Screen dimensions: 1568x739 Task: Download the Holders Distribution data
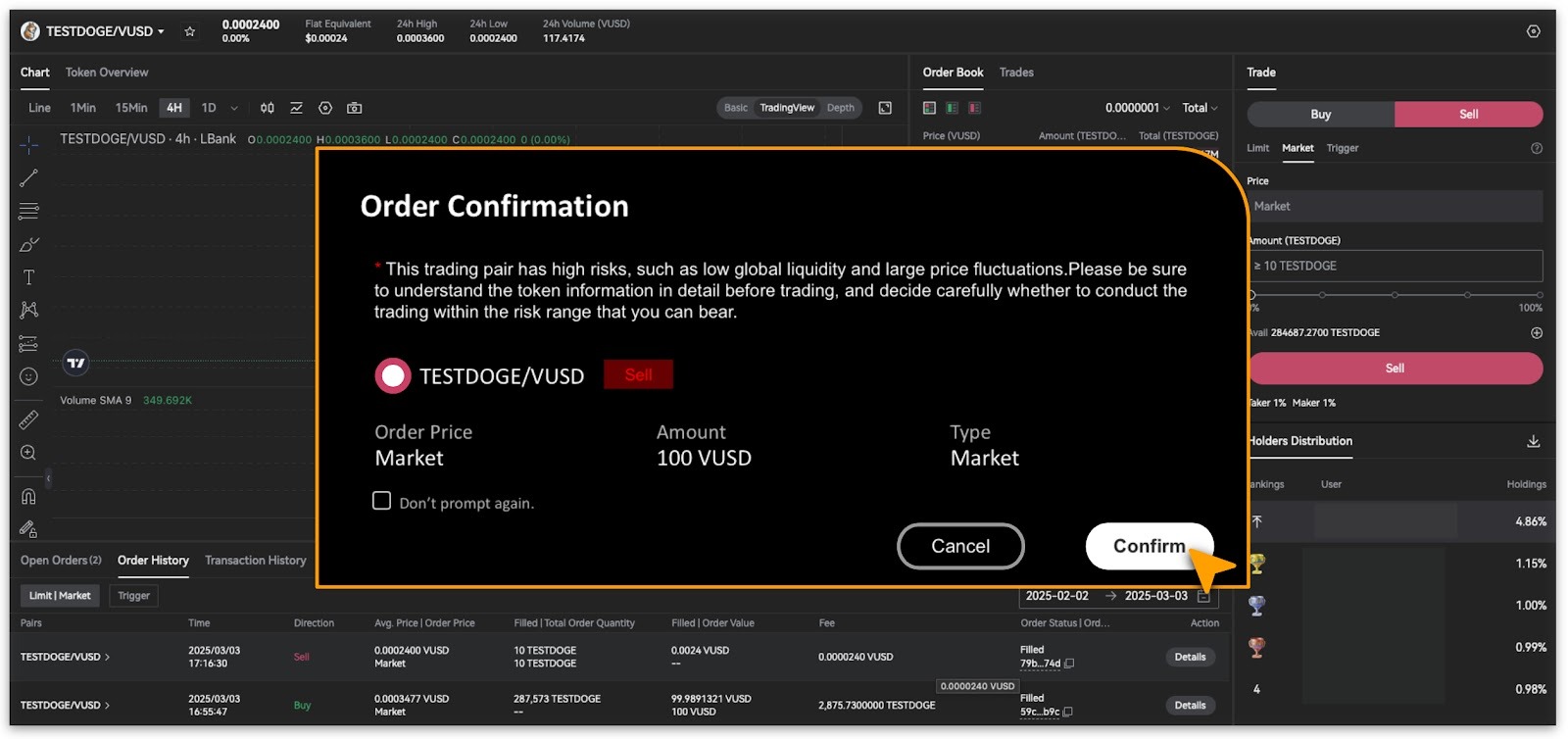tap(1533, 441)
